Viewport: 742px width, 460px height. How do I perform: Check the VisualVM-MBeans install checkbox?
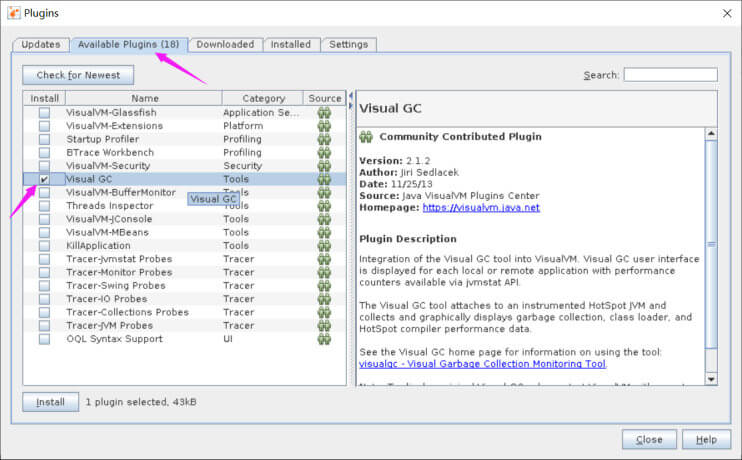(x=44, y=232)
